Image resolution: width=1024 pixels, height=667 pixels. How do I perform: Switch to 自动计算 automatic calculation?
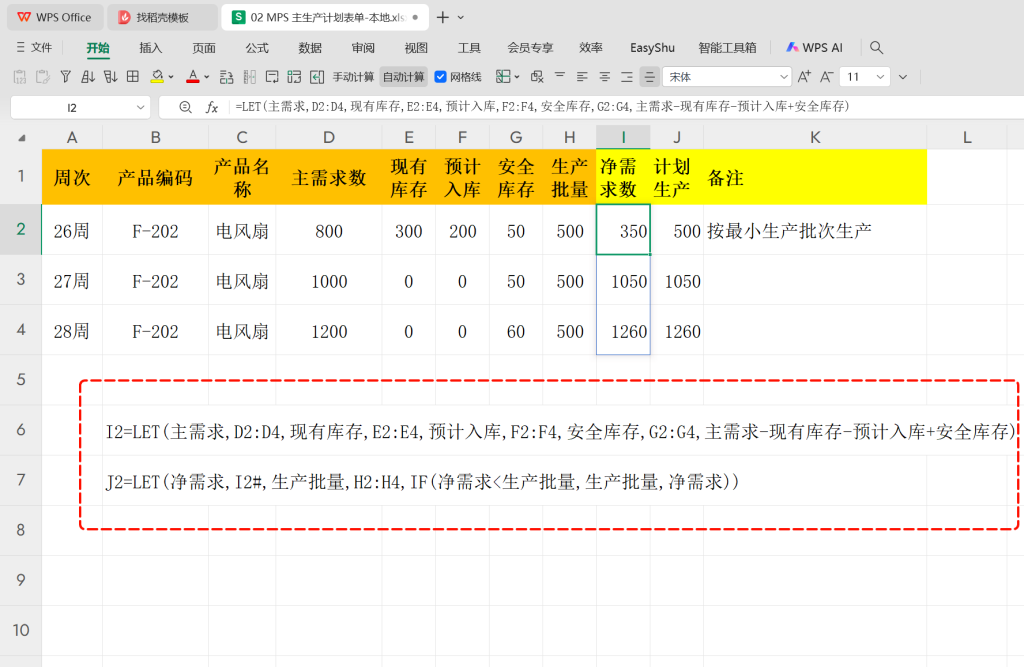coord(404,77)
